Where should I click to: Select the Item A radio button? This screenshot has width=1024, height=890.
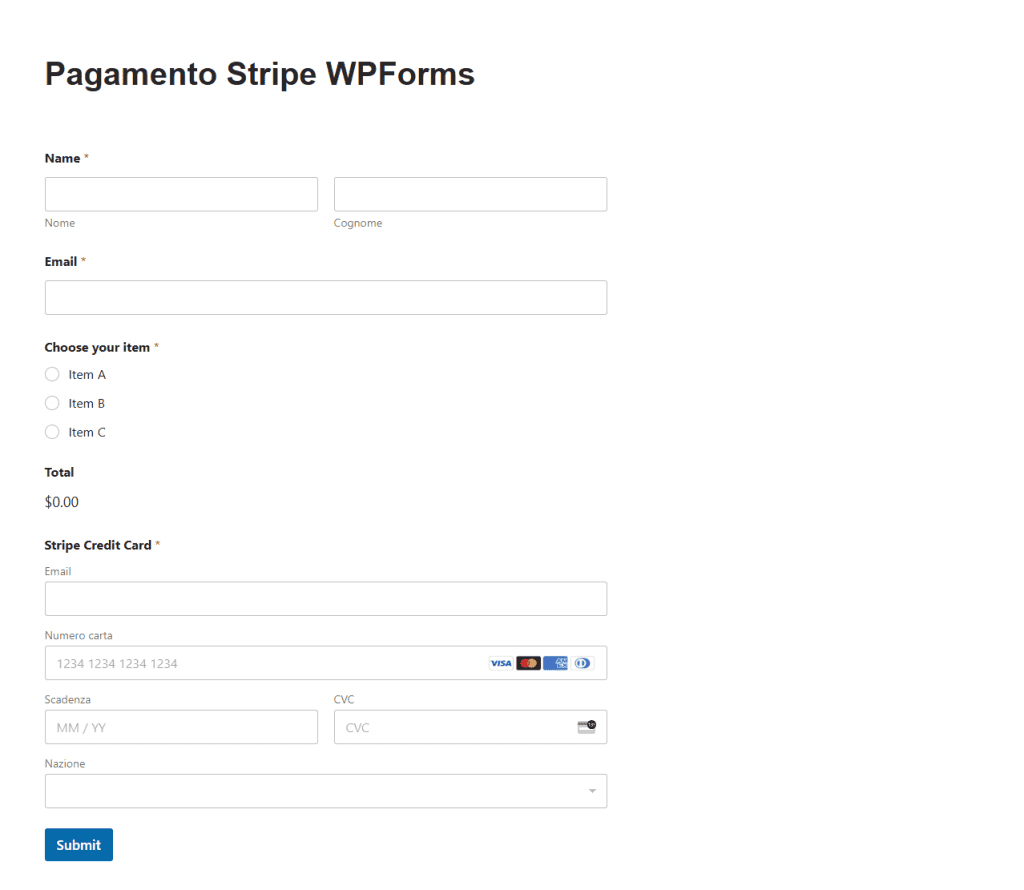52,374
